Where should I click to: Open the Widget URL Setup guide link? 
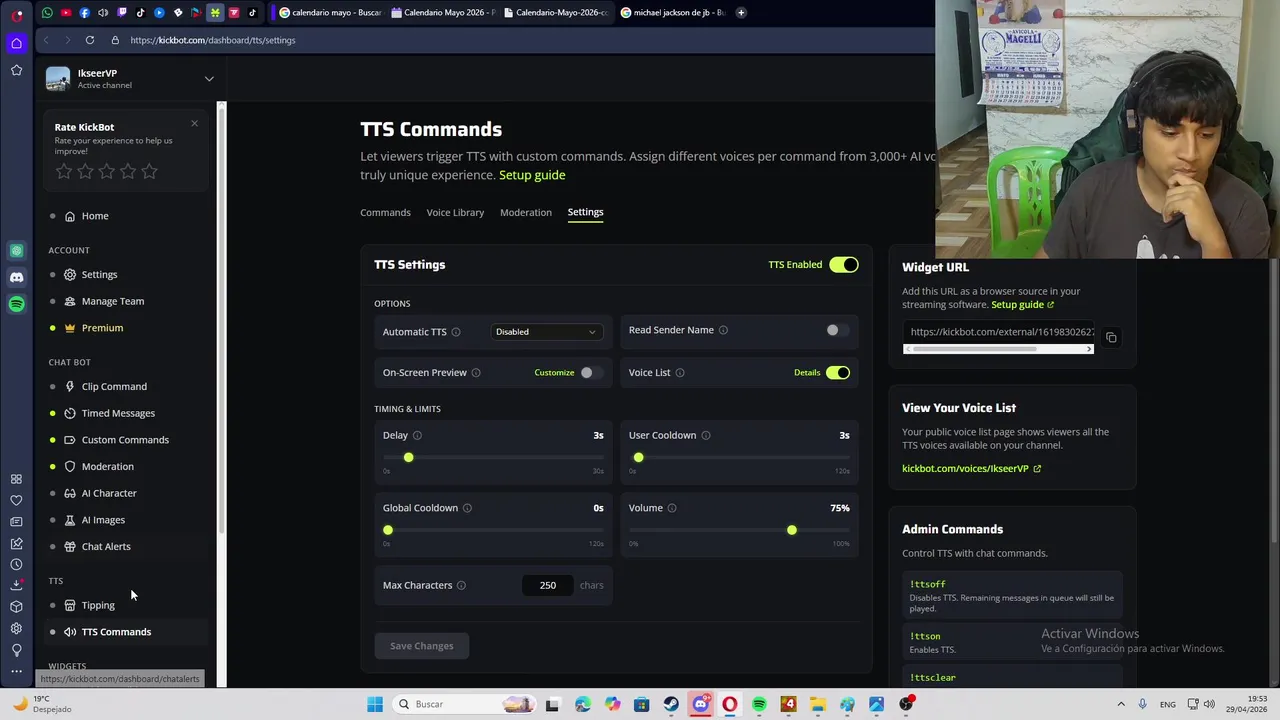pyautogui.click(x=1022, y=305)
